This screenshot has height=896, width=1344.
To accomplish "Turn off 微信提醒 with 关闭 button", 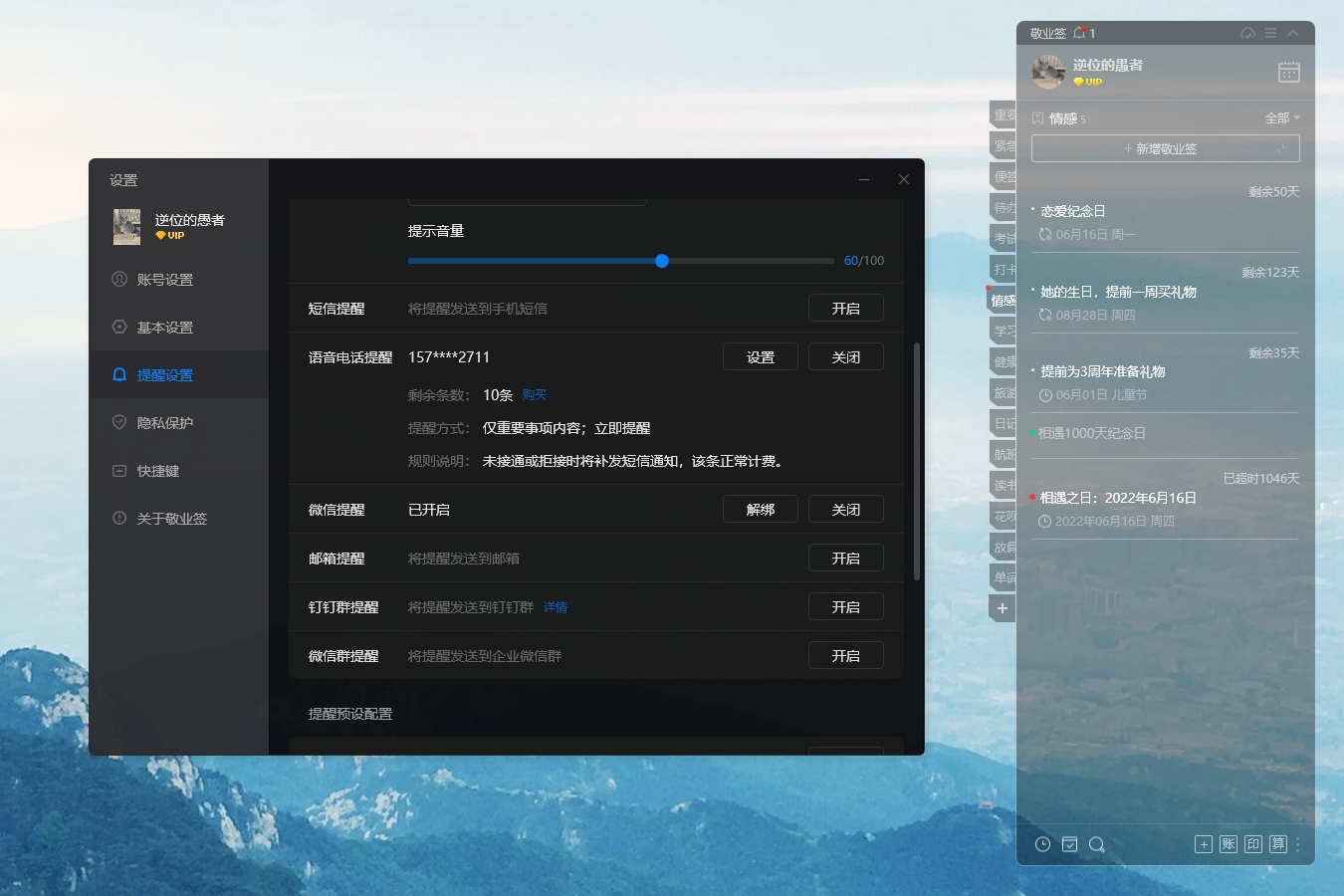I will [x=845, y=510].
